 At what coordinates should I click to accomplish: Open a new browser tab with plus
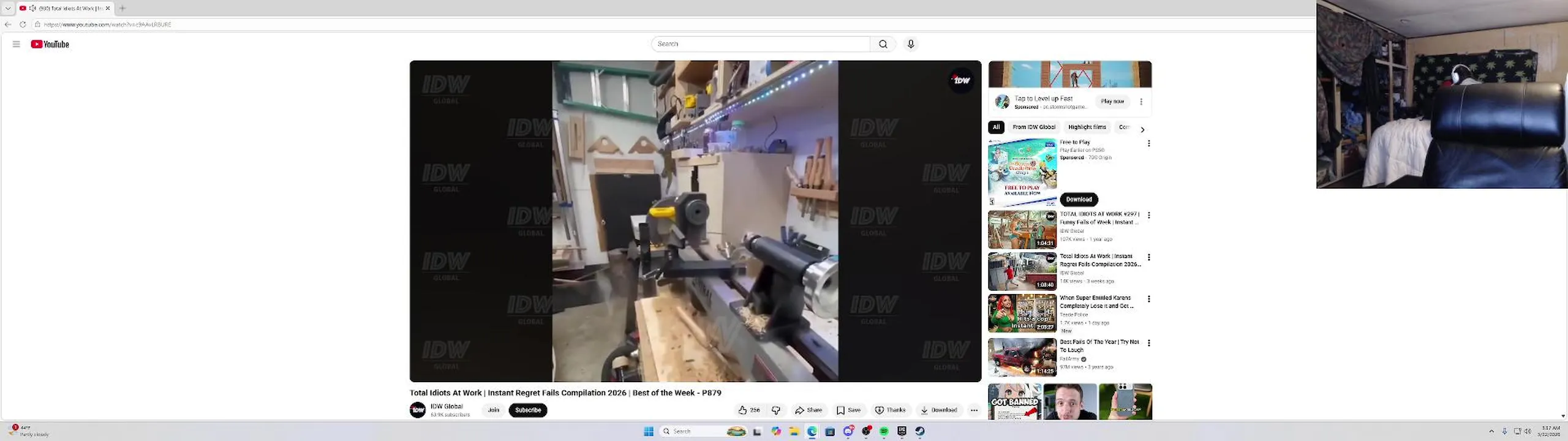(x=123, y=8)
